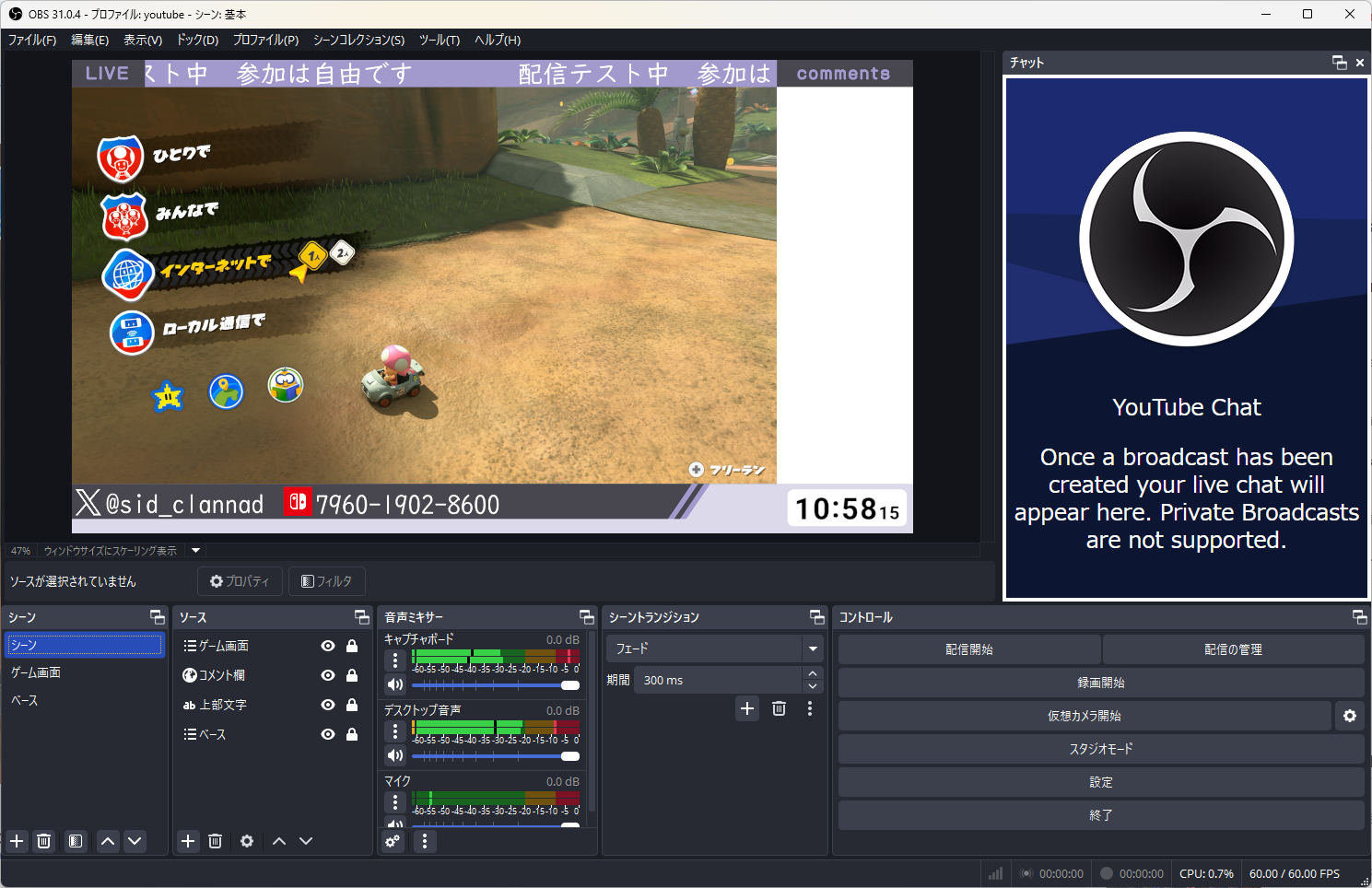
Task: Enable スタジオモード
Action: pyautogui.click(x=1101, y=749)
